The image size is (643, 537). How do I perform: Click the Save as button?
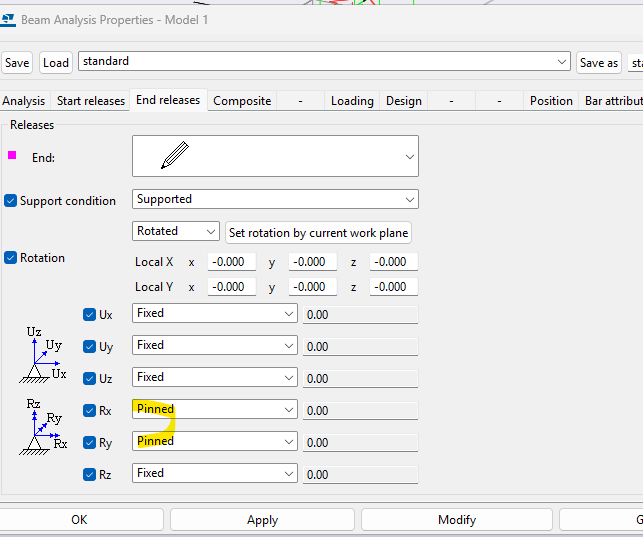[x=599, y=62]
